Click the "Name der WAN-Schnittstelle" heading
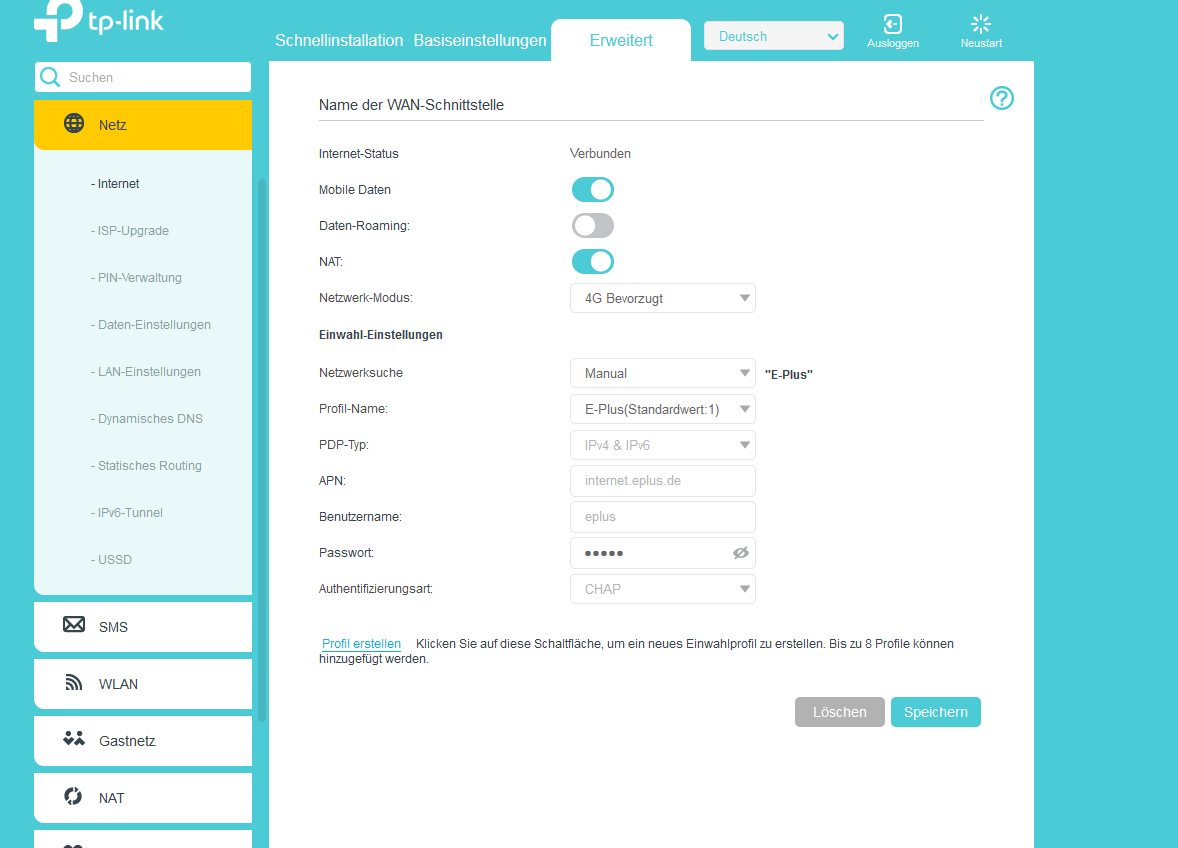Image resolution: width=1178 pixels, height=848 pixels. (x=411, y=105)
